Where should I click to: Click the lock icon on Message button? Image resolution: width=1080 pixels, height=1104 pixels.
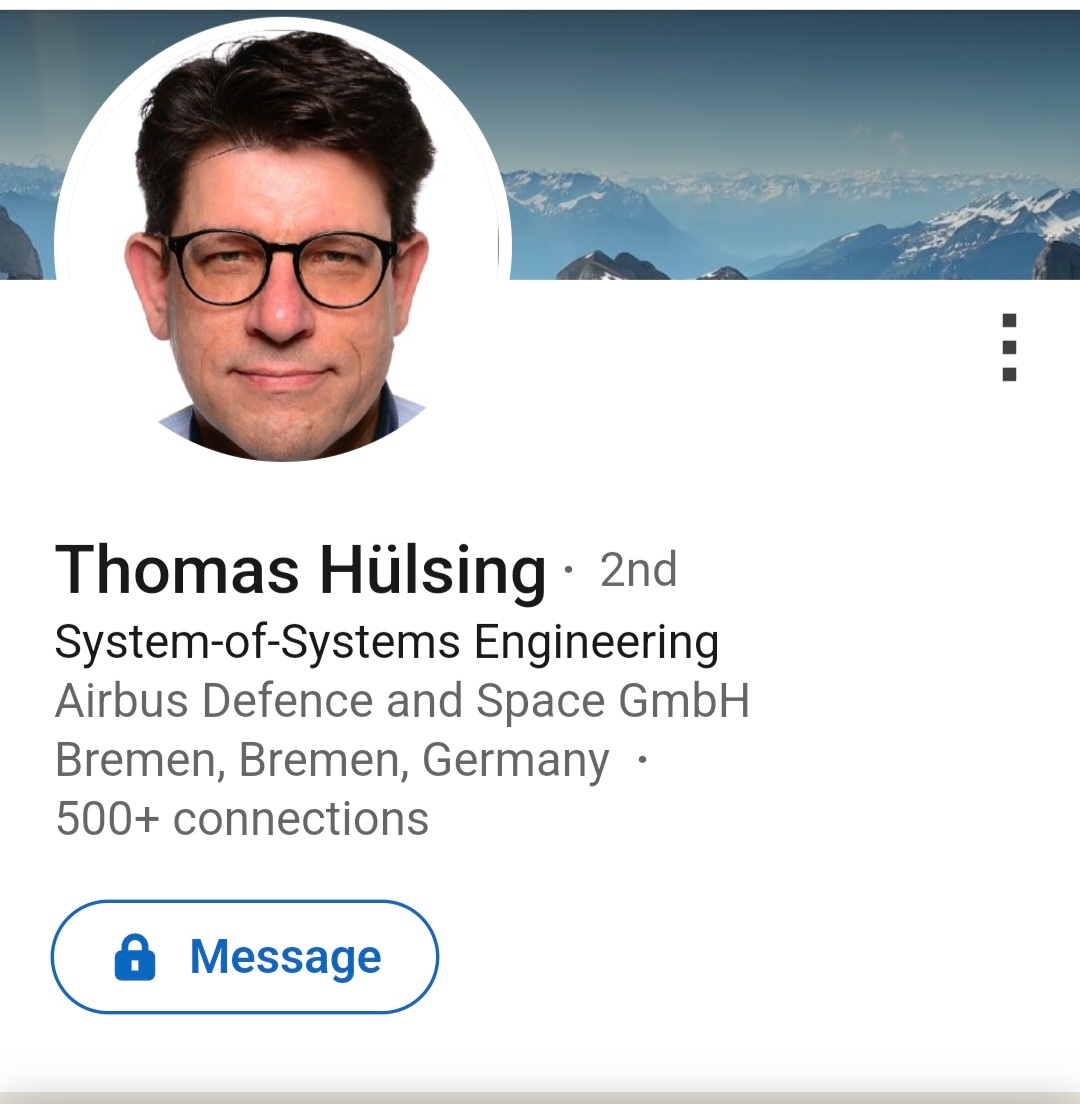click(134, 958)
